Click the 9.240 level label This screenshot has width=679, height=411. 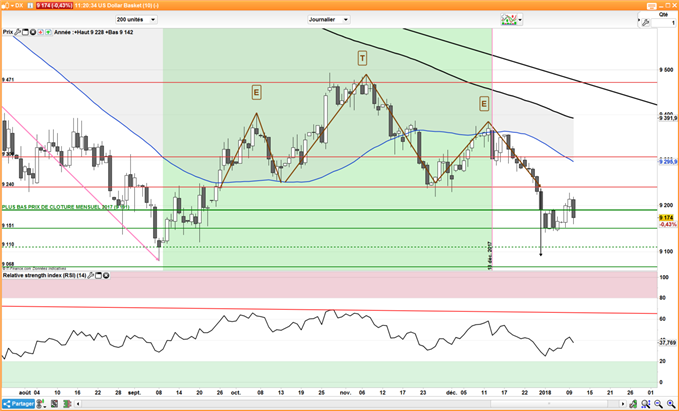[8, 184]
